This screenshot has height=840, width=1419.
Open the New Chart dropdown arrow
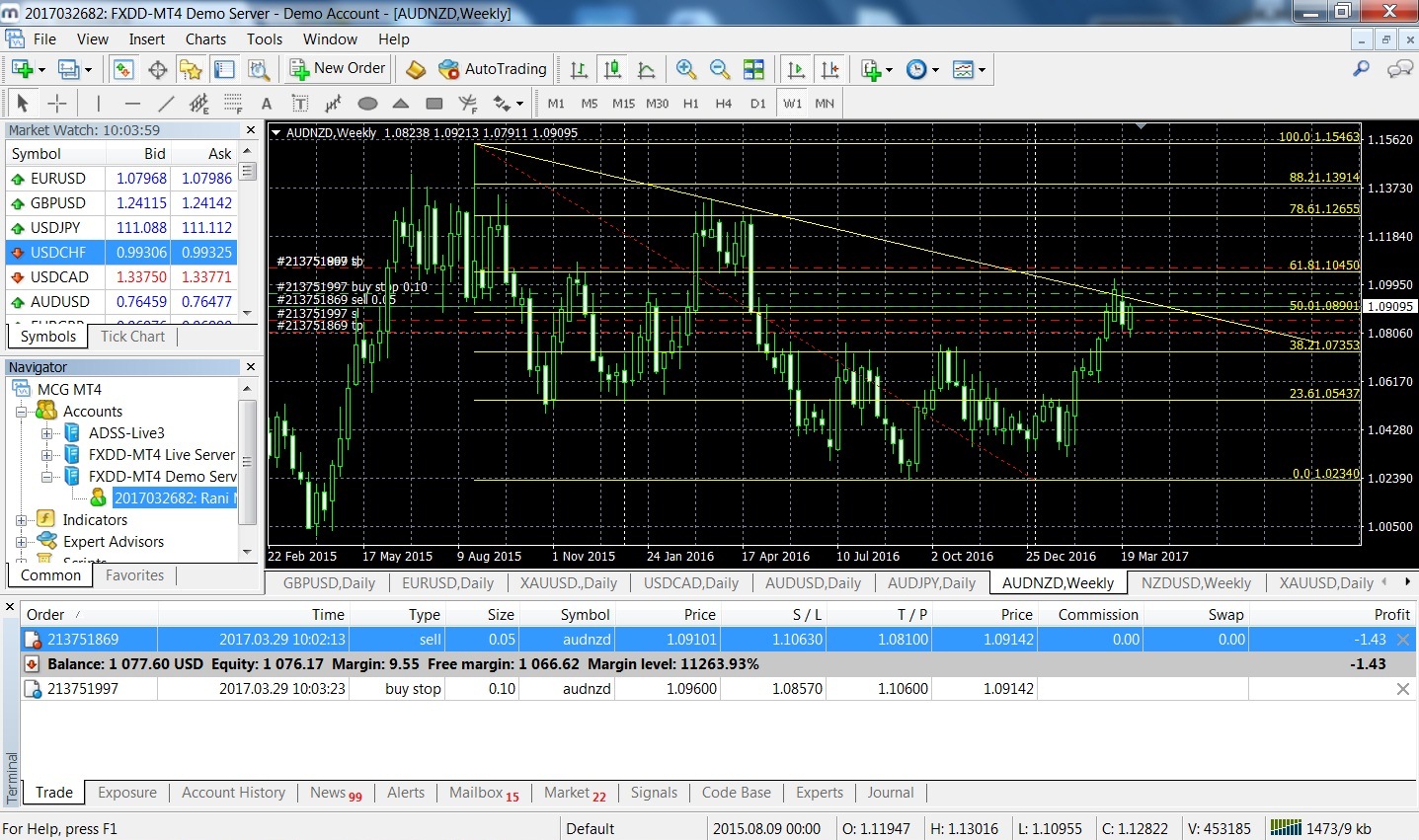click(41, 69)
